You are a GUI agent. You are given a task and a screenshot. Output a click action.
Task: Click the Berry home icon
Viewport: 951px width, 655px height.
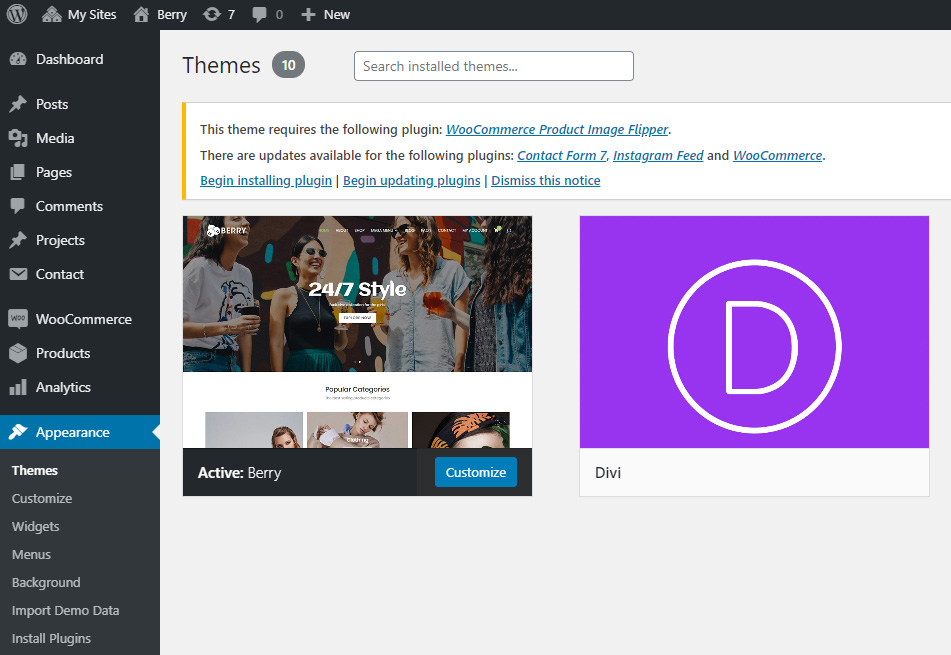tap(141, 15)
